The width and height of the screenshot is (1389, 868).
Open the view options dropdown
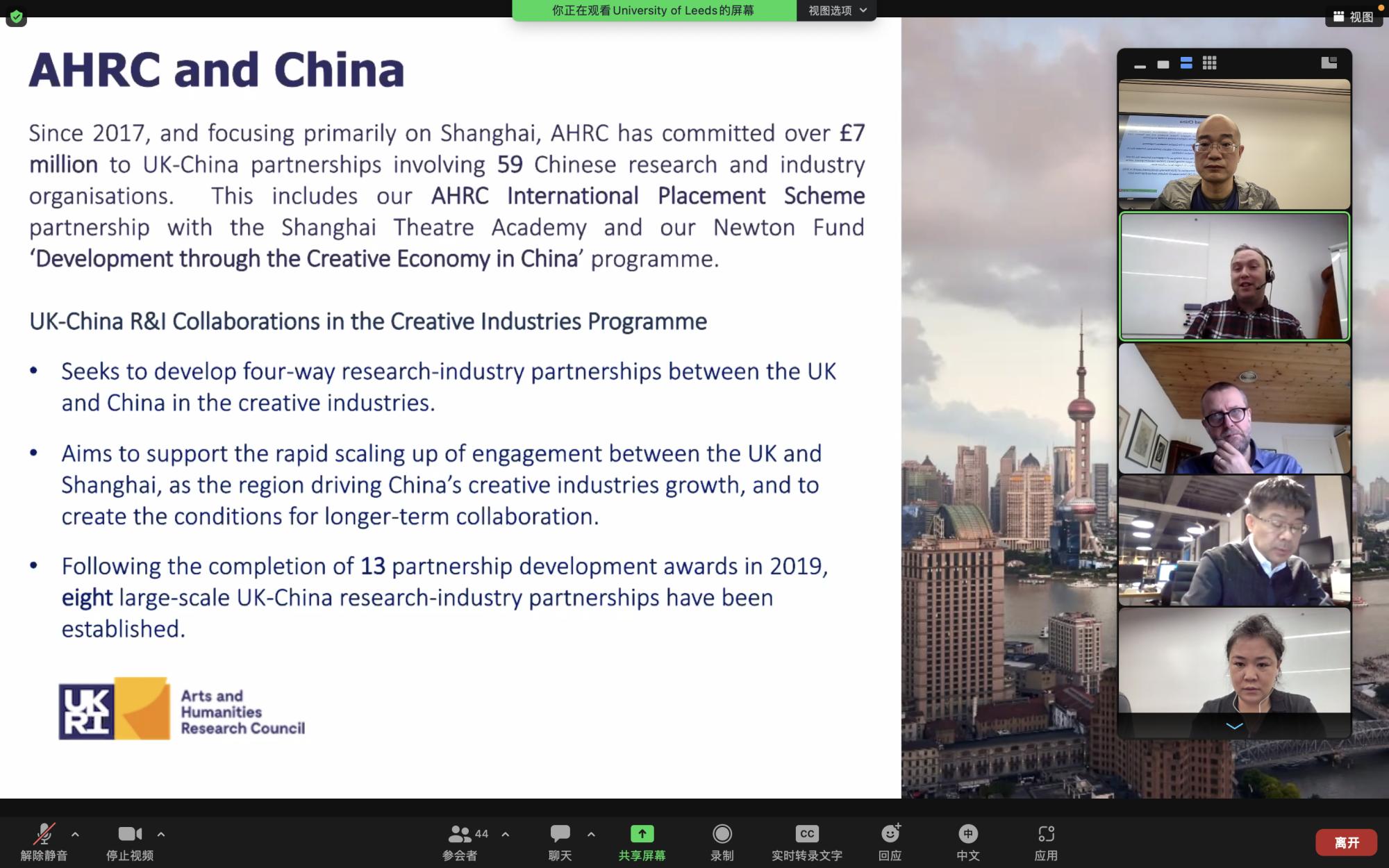coord(837,10)
